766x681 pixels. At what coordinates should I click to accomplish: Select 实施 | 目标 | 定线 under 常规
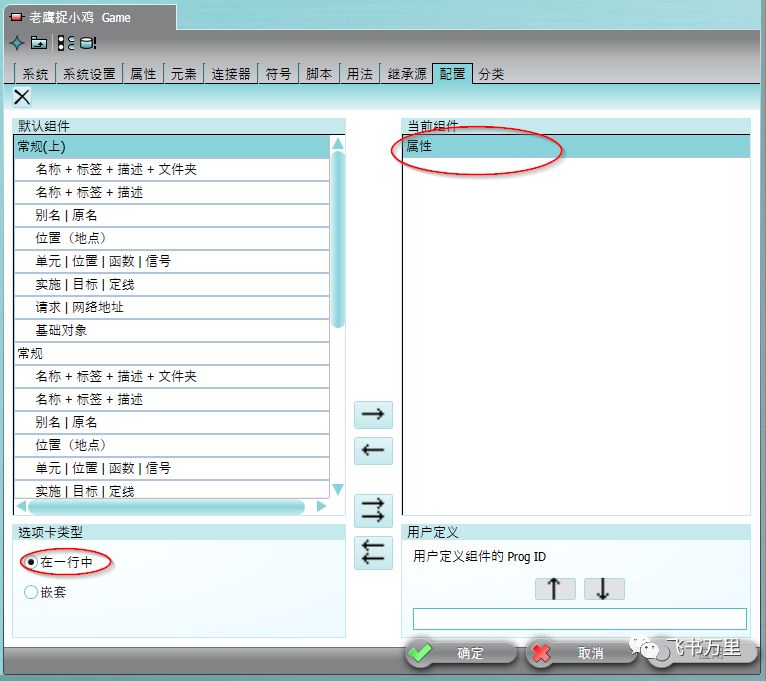click(172, 490)
